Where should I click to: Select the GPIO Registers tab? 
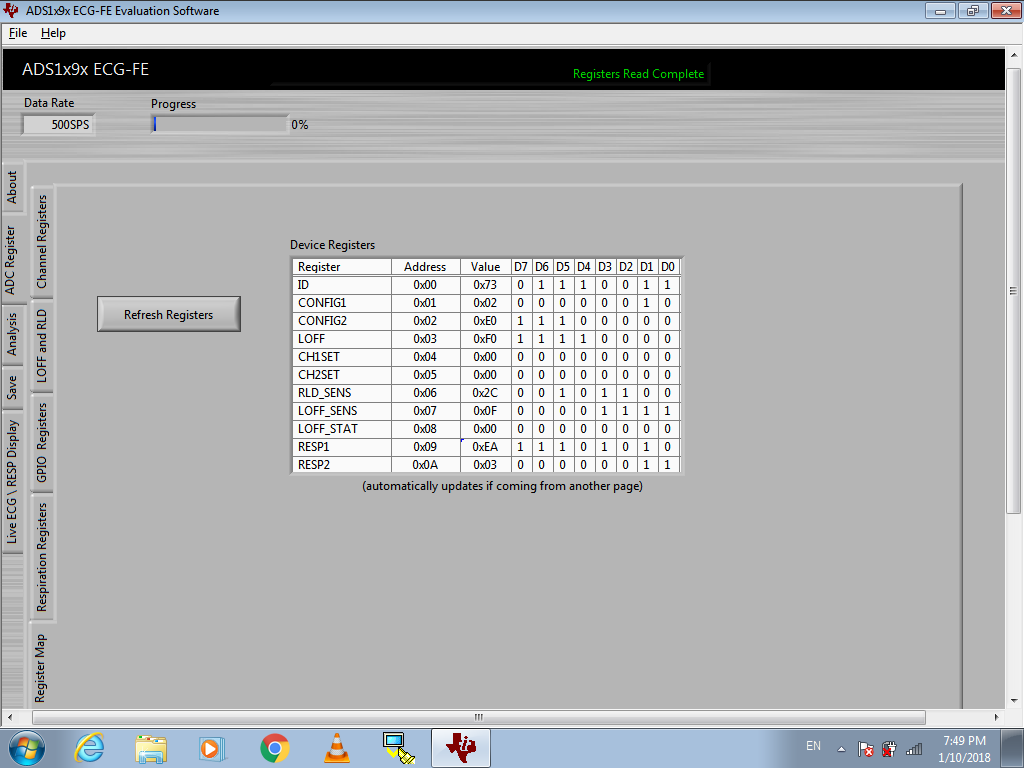42,442
